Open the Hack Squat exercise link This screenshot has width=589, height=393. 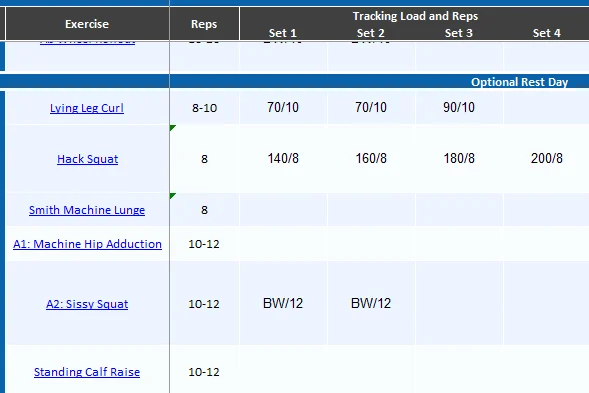(x=88, y=159)
